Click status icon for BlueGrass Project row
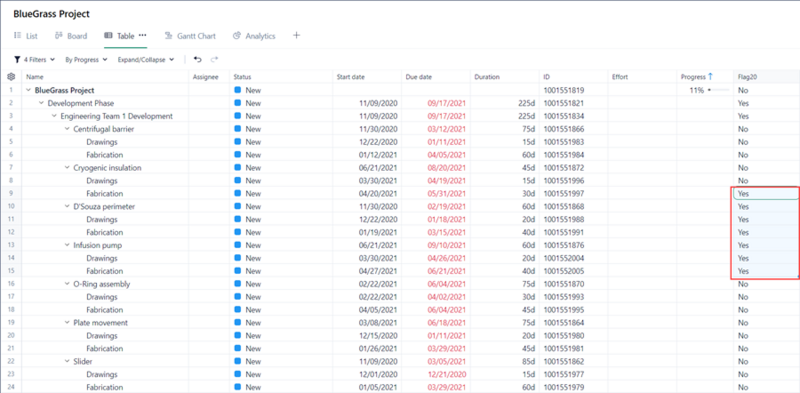Viewport: 800px width, 393px height. coord(237,90)
